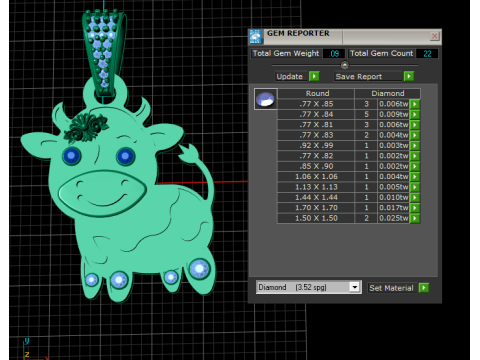This screenshot has height=360, width=480.
Task: Click the Total Gem Weight value field
Action: 334,53
